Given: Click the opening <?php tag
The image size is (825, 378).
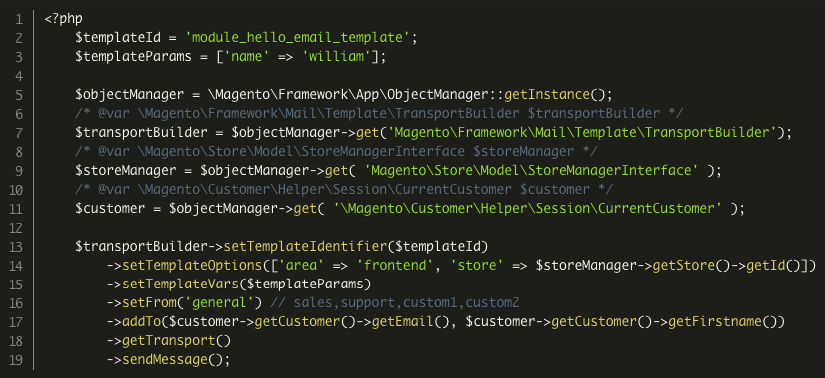Looking at the screenshot, I should [x=63, y=19].
